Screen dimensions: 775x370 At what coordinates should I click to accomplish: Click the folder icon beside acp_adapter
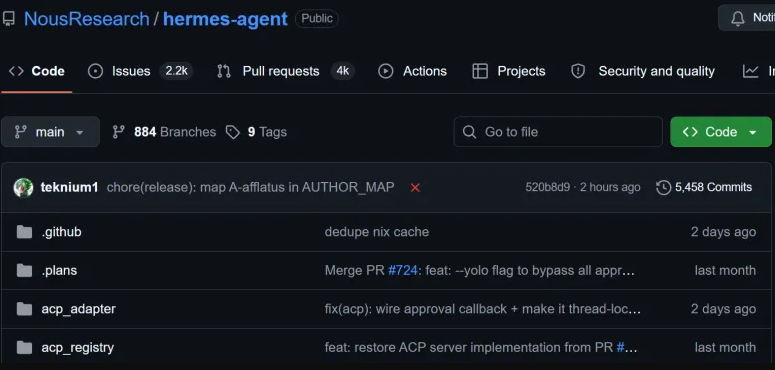click(x=24, y=309)
